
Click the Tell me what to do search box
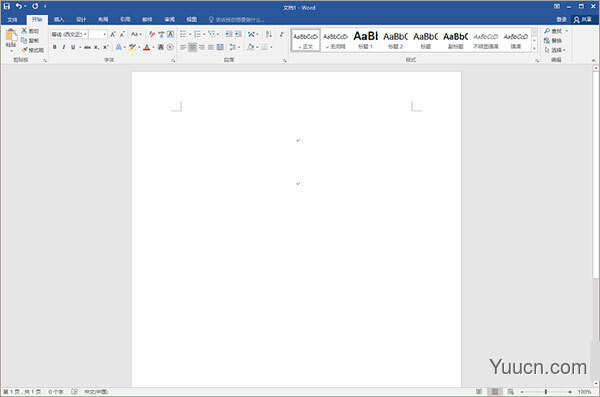pos(237,20)
